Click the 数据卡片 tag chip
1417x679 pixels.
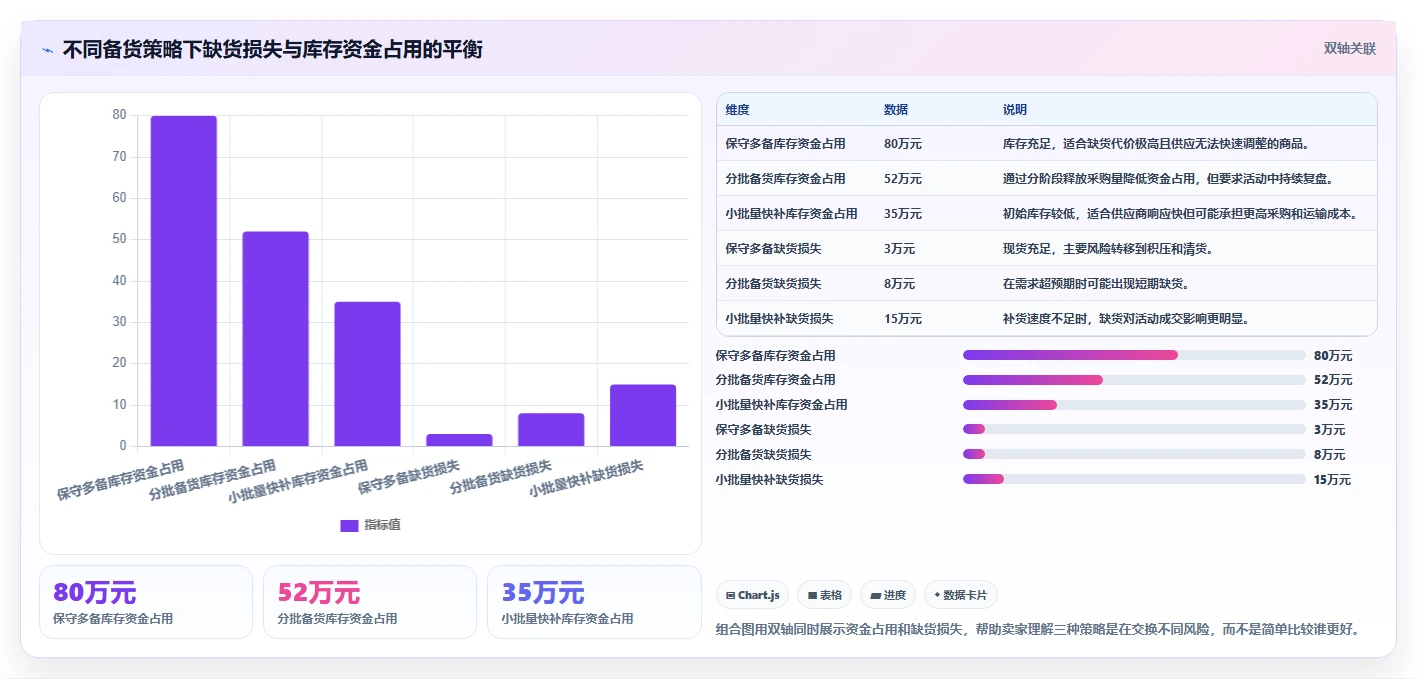[960, 595]
